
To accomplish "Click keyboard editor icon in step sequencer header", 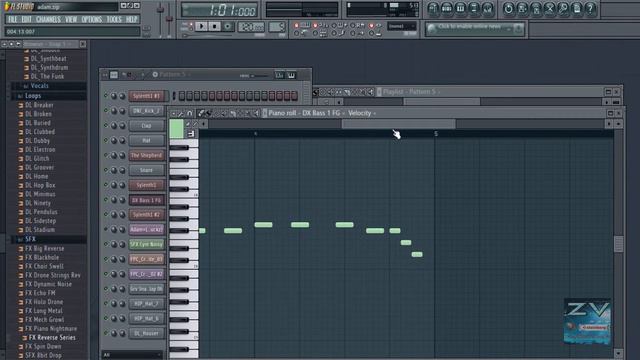I will pos(291,75).
